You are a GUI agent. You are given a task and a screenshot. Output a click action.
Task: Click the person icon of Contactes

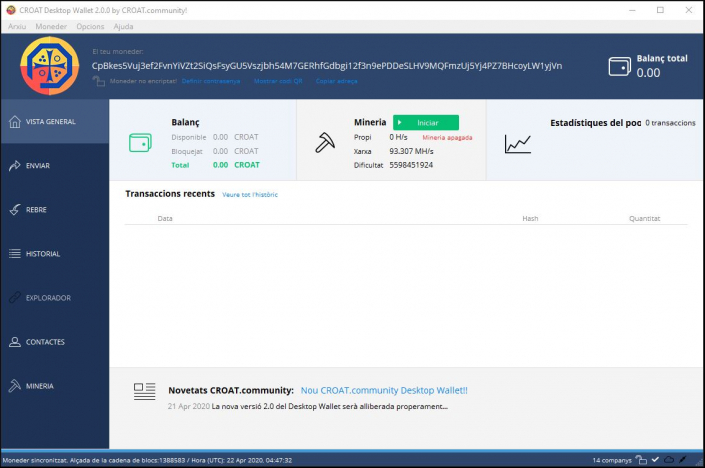tap(15, 342)
